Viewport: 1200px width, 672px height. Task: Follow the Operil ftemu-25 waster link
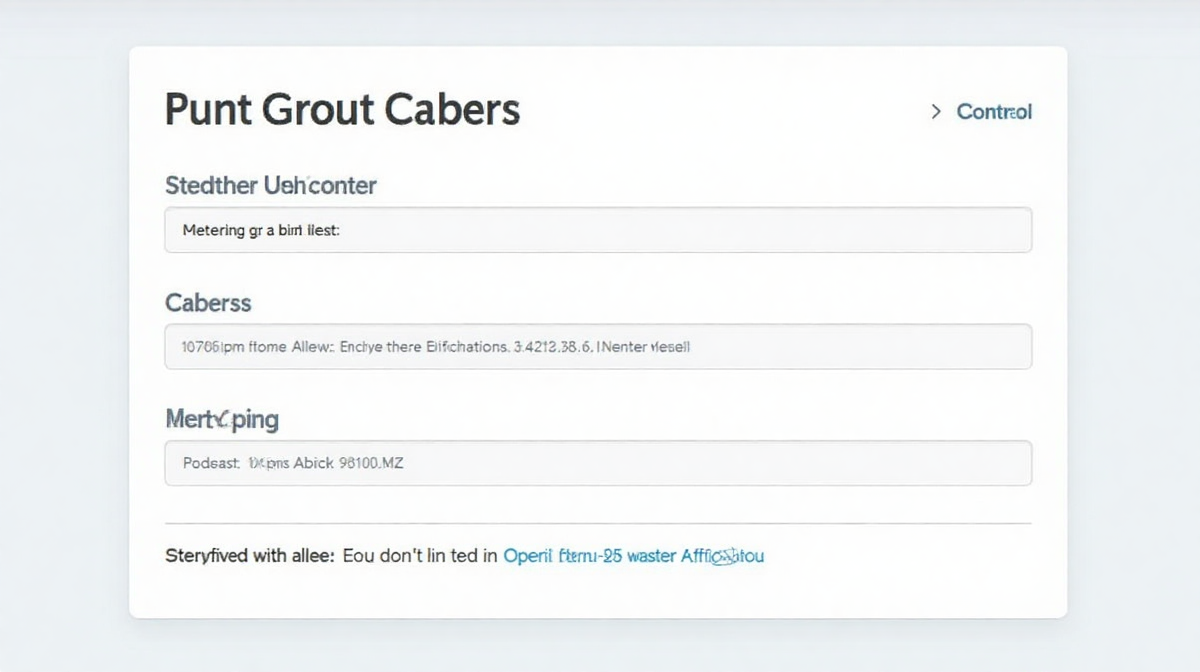(633, 555)
